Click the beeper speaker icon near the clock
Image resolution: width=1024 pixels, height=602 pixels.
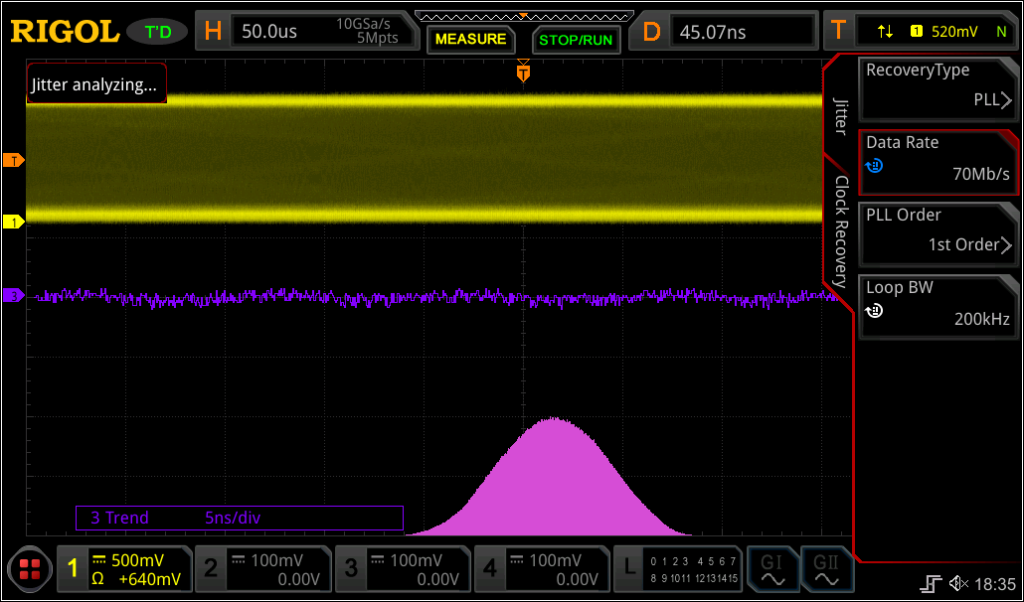[958, 582]
